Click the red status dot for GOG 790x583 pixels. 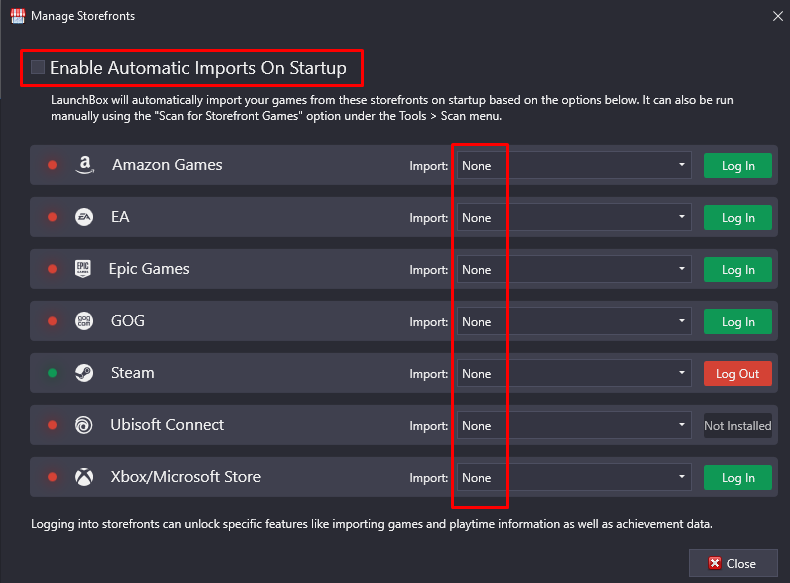click(52, 321)
